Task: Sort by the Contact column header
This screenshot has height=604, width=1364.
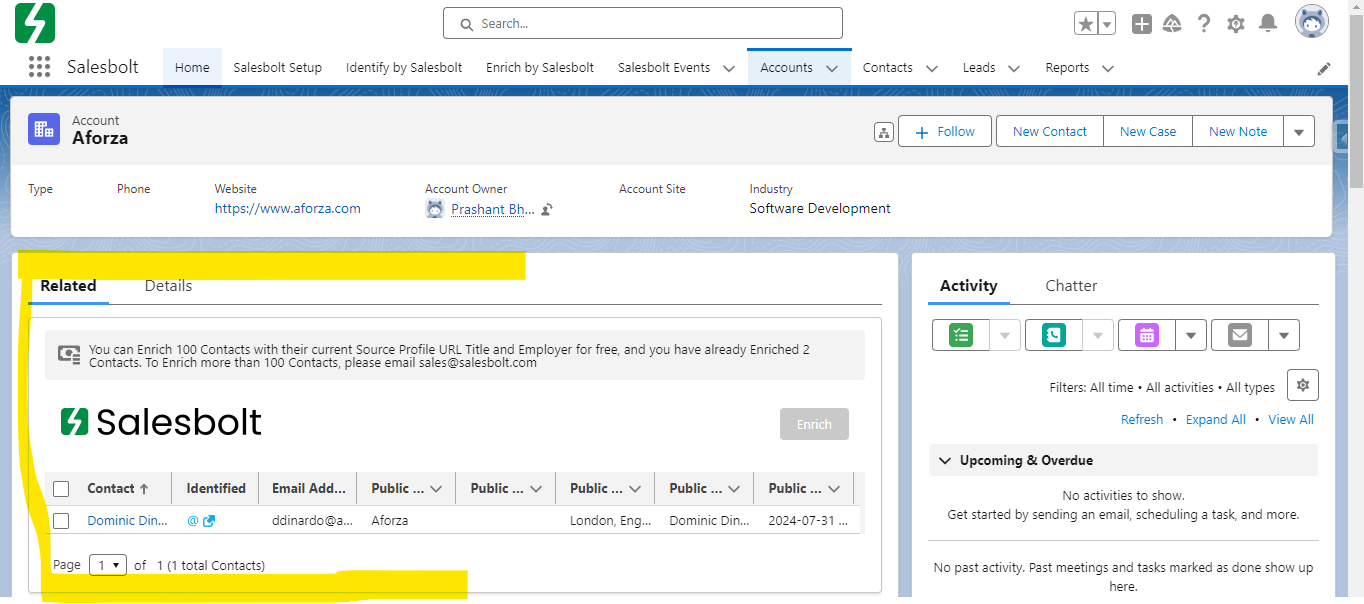Action: pos(117,489)
